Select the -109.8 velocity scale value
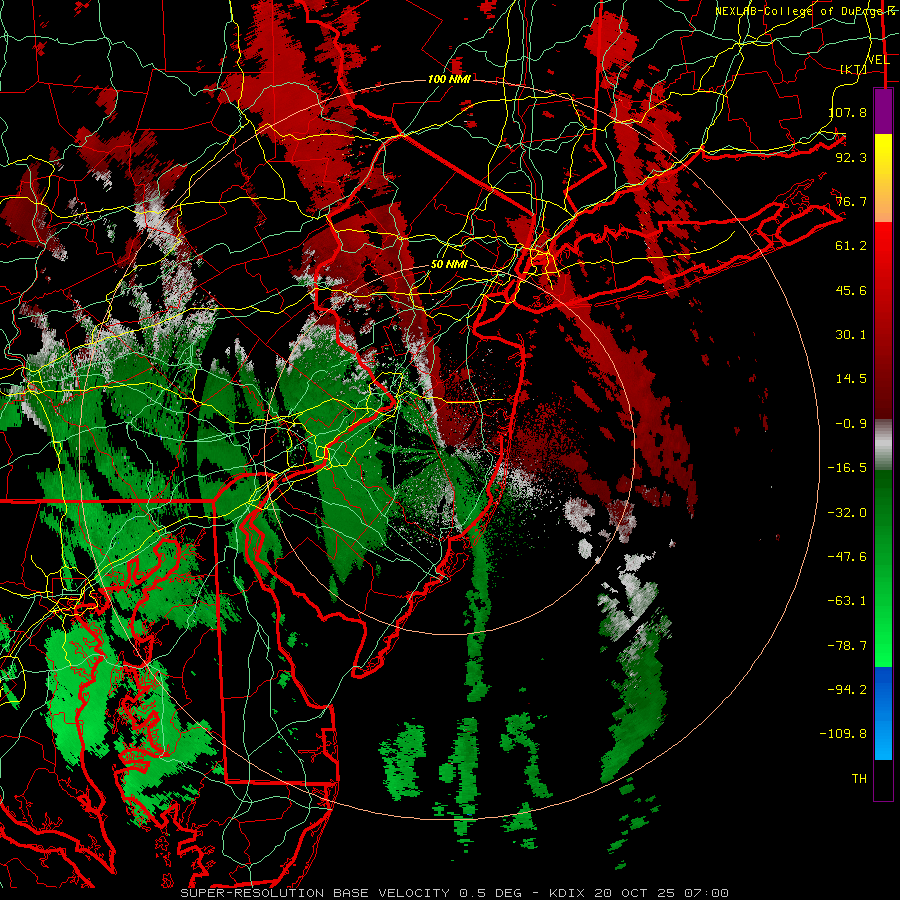The image size is (900, 900). pos(843,734)
